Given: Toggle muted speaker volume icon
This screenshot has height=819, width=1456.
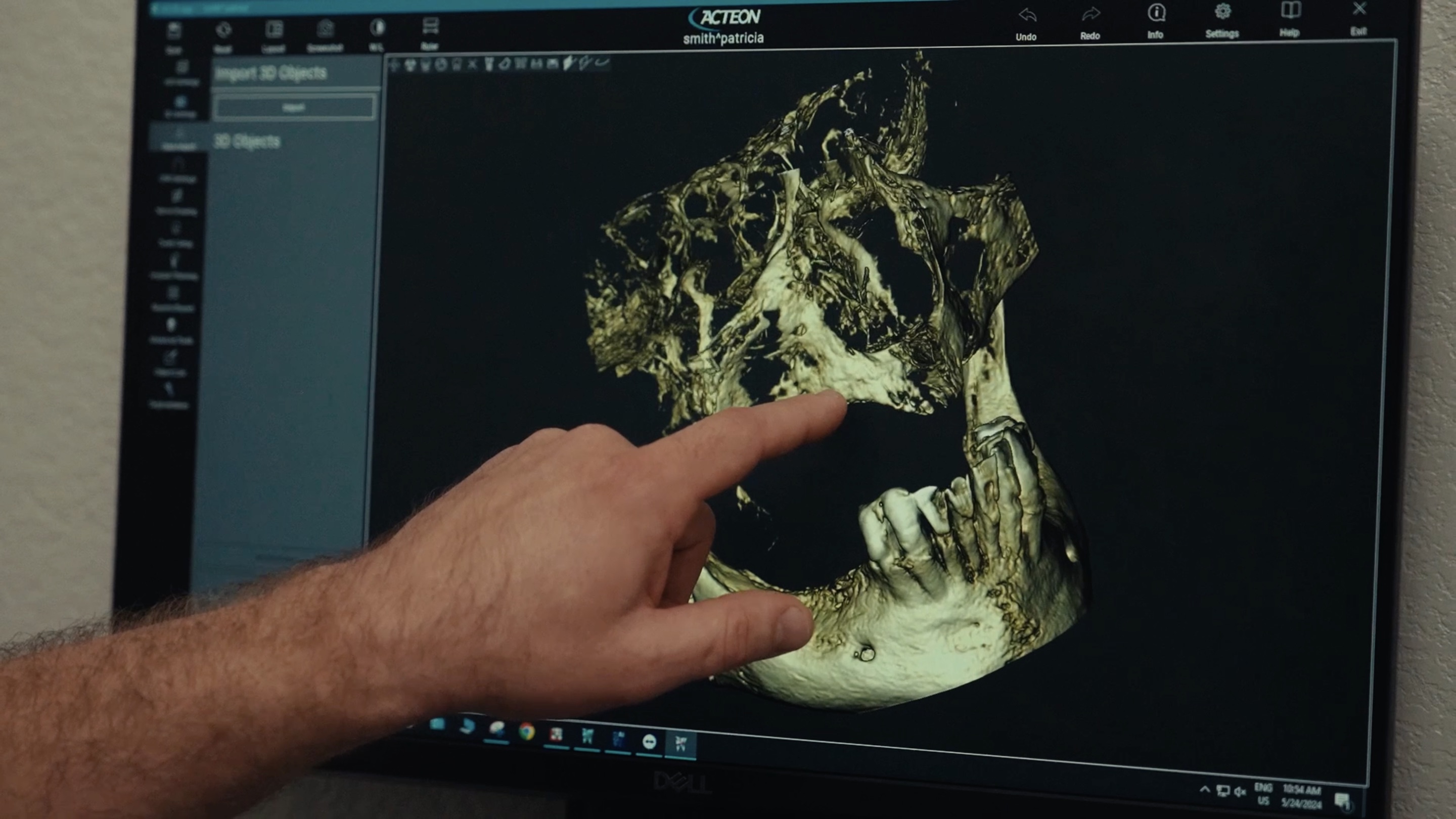Looking at the screenshot, I should [x=1240, y=791].
